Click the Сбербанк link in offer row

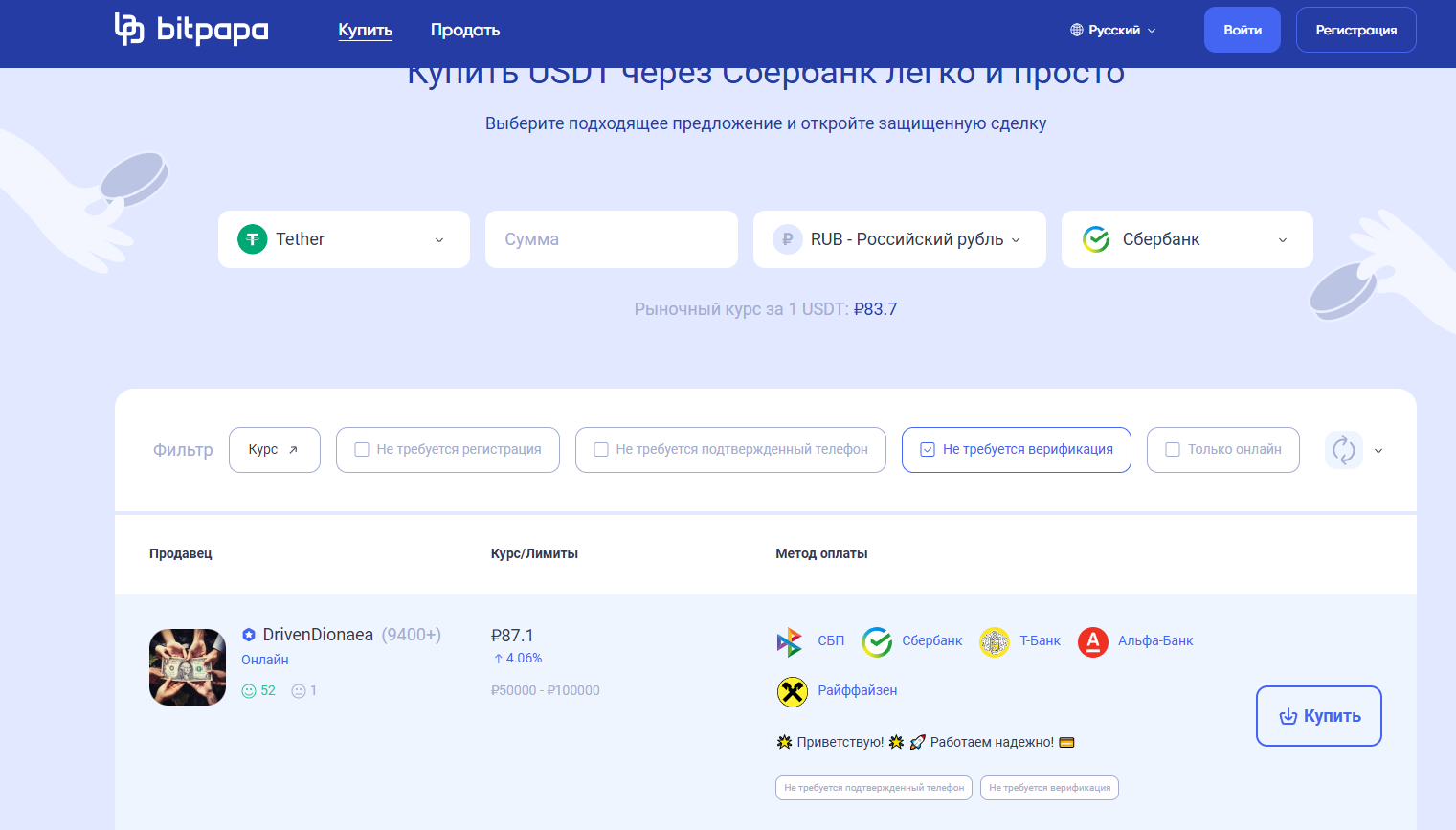[x=932, y=641]
